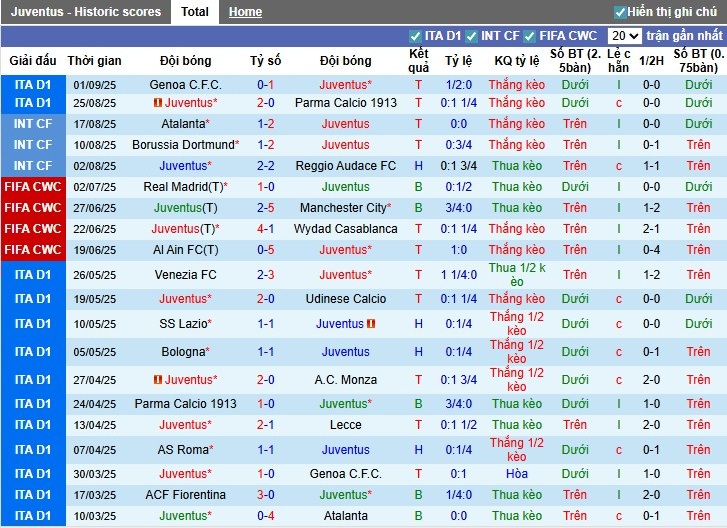This screenshot has height=528, width=727.
Task: Switch to the Home tab
Action: point(245,12)
